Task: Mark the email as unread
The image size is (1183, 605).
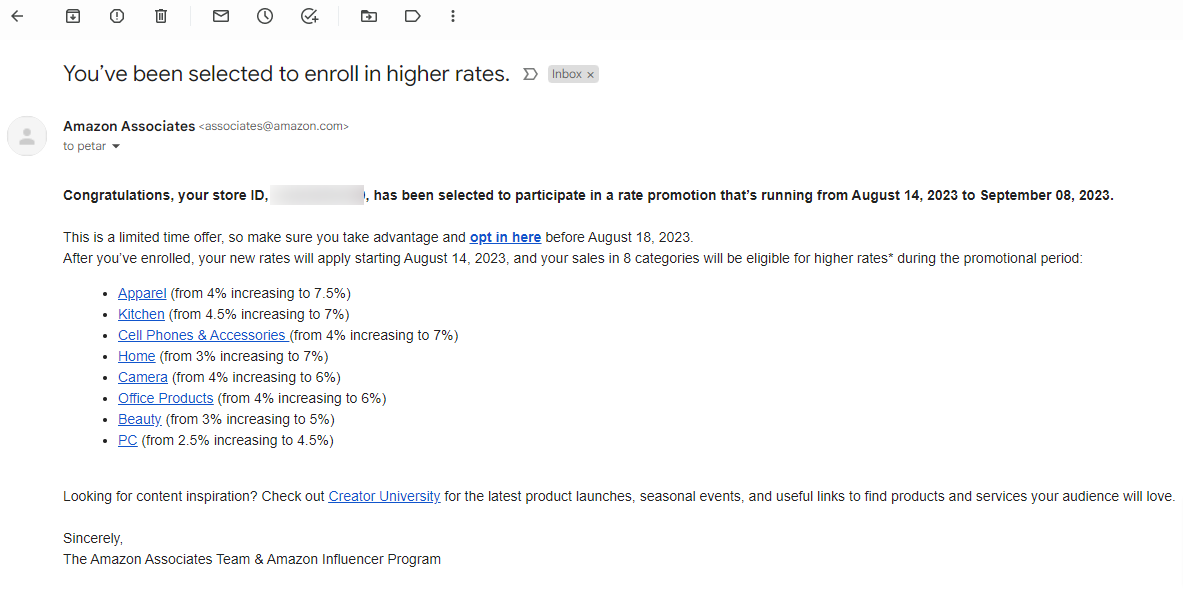Action: [220, 16]
